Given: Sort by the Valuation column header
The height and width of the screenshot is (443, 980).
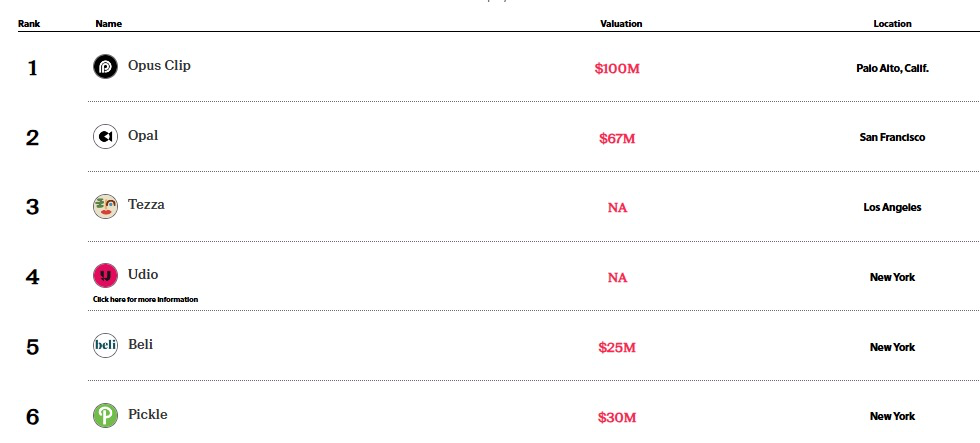Looking at the screenshot, I should (621, 23).
